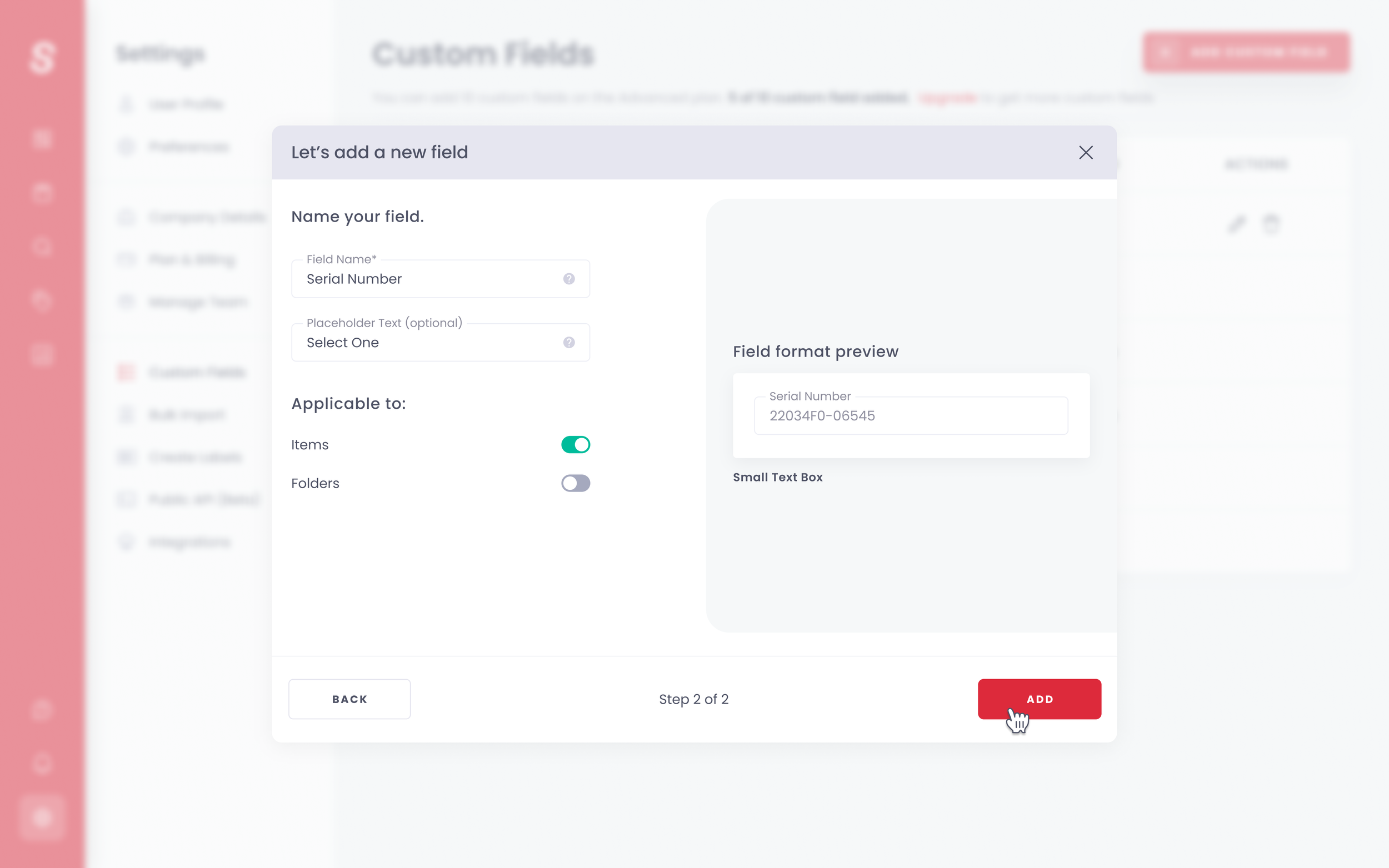Click the Field Name help icon
Image resolution: width=1389 pixels, height=868 pixels.
tap(568, 279)
